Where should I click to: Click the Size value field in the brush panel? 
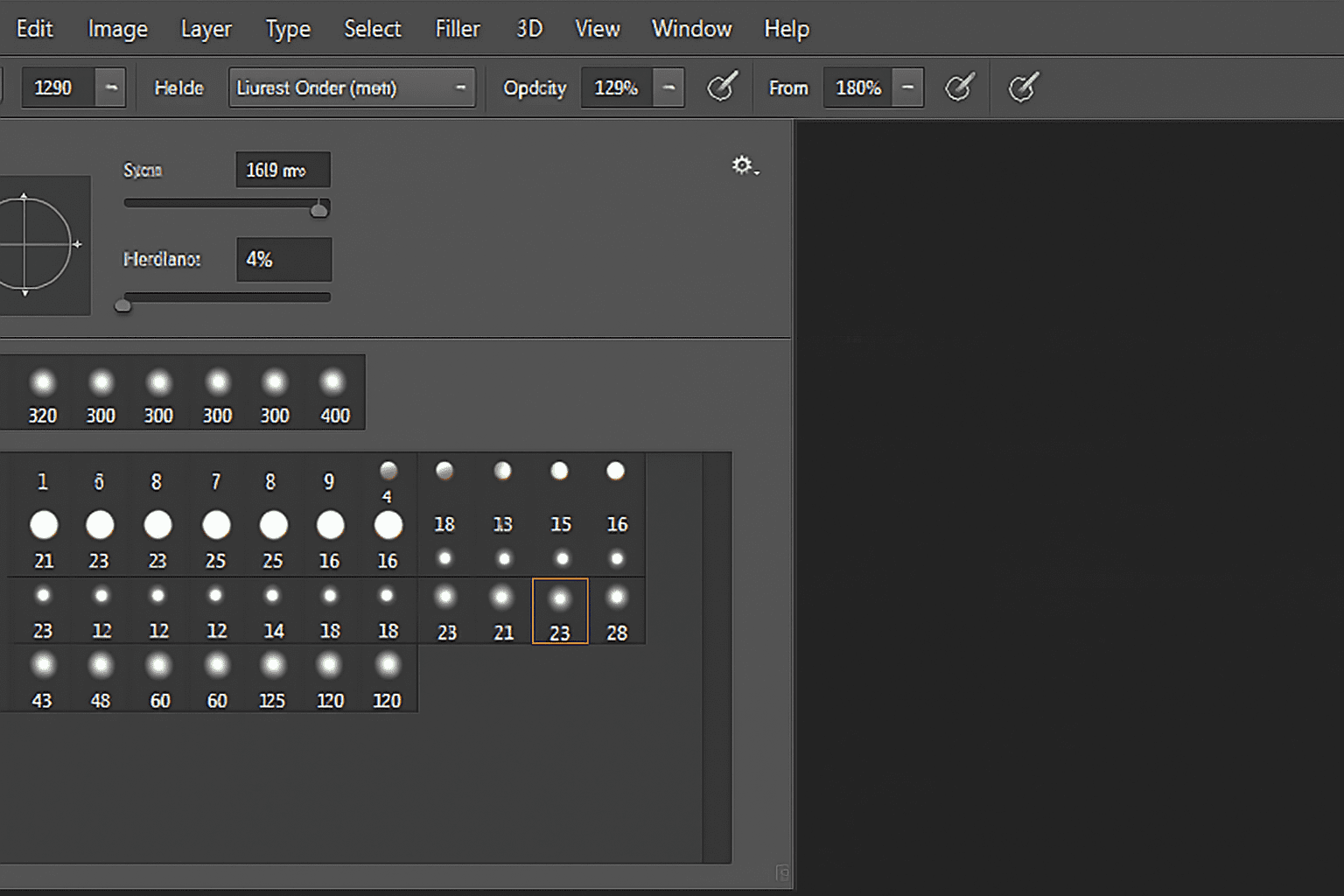point(282,169)
